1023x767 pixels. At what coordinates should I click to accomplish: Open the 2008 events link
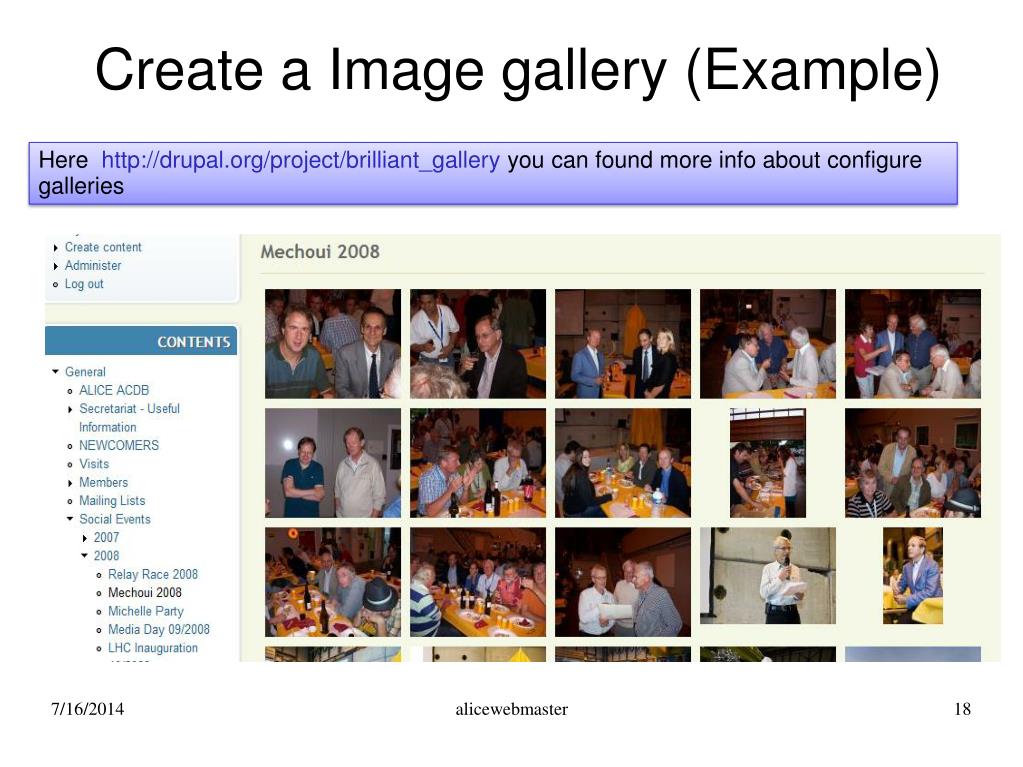pyautogui.click(x=106, y=556)
